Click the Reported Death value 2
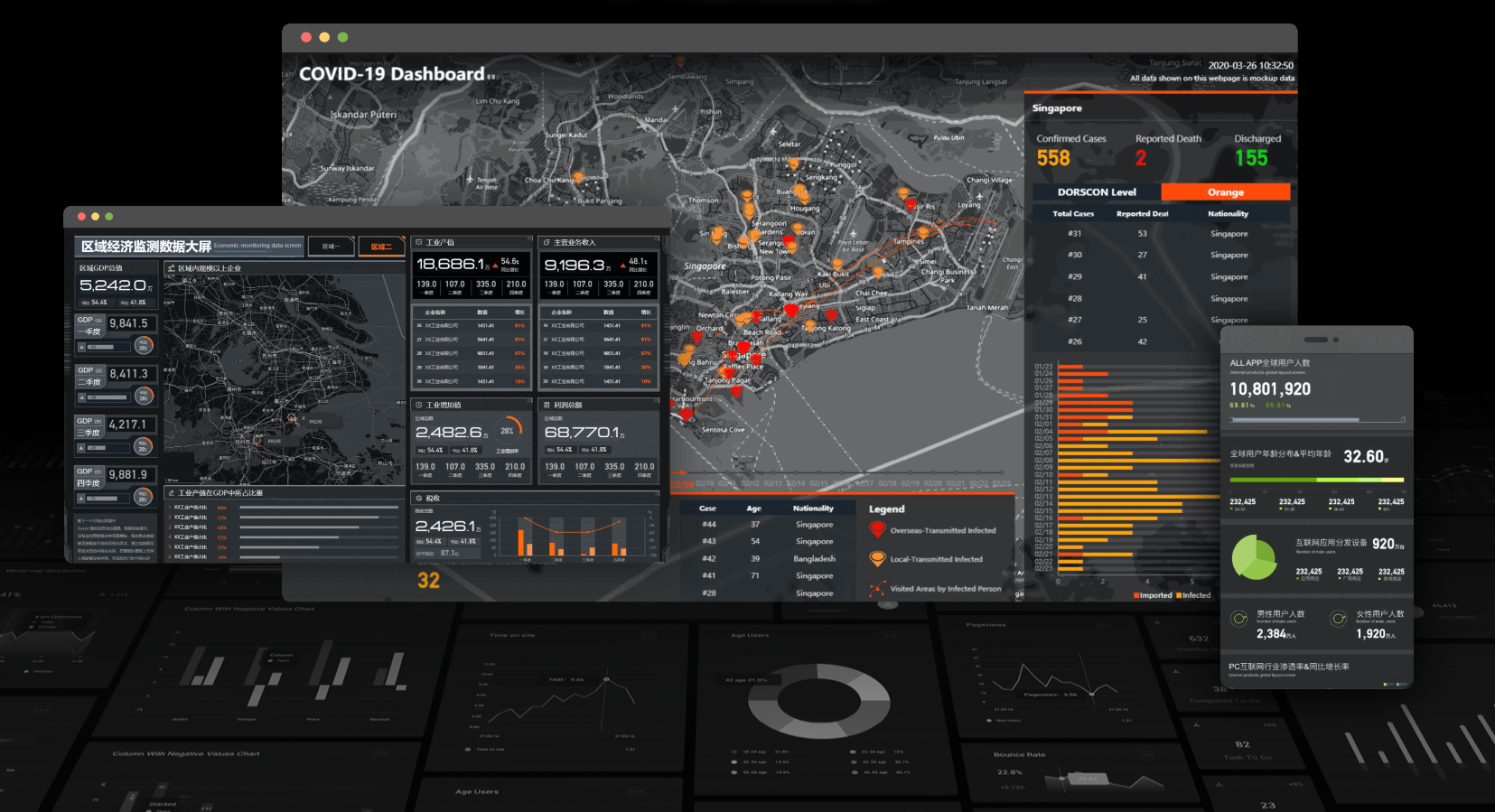1495x812 pixels. click(1141, 158)
